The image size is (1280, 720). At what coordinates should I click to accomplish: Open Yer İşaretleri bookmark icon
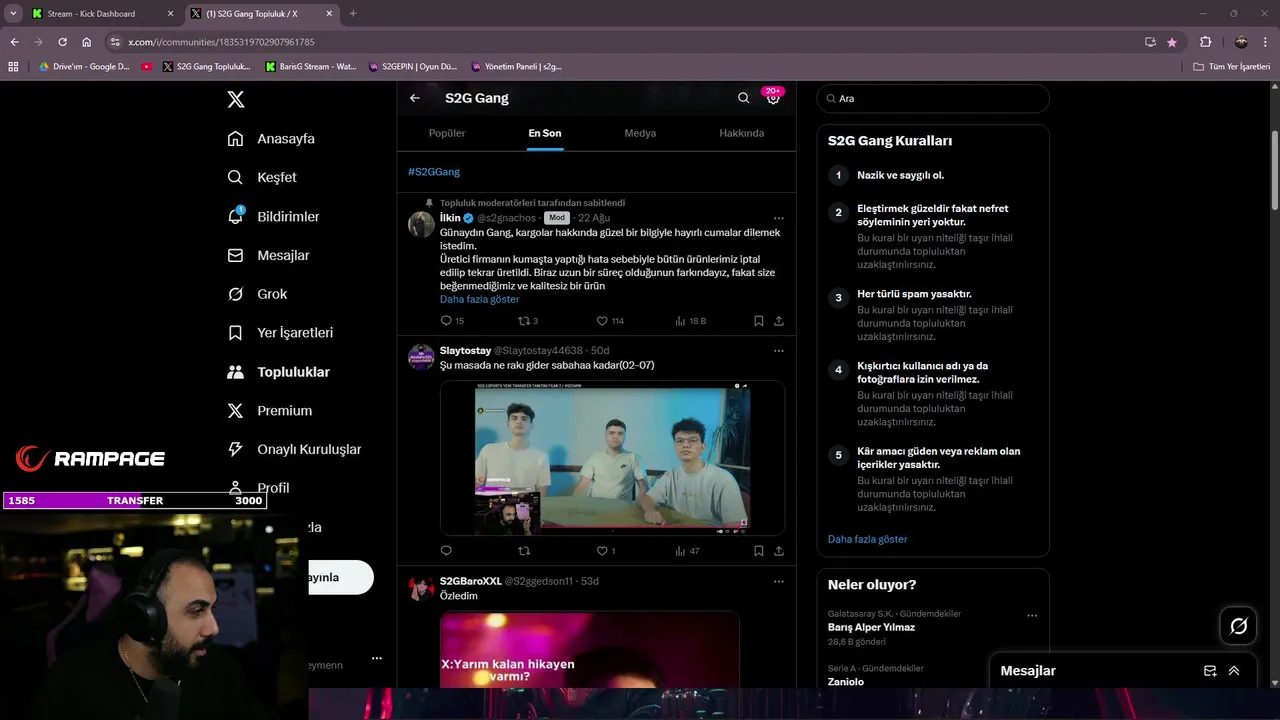(x=235, y=332)
